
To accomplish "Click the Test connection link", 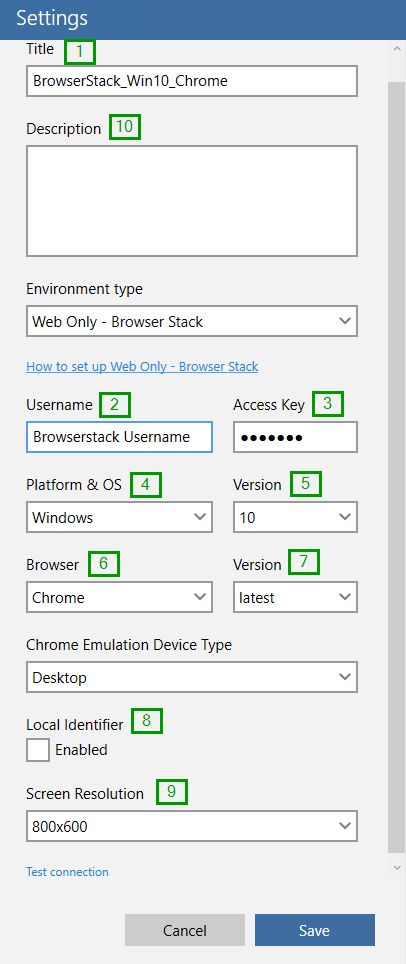I will click(67, 872).
